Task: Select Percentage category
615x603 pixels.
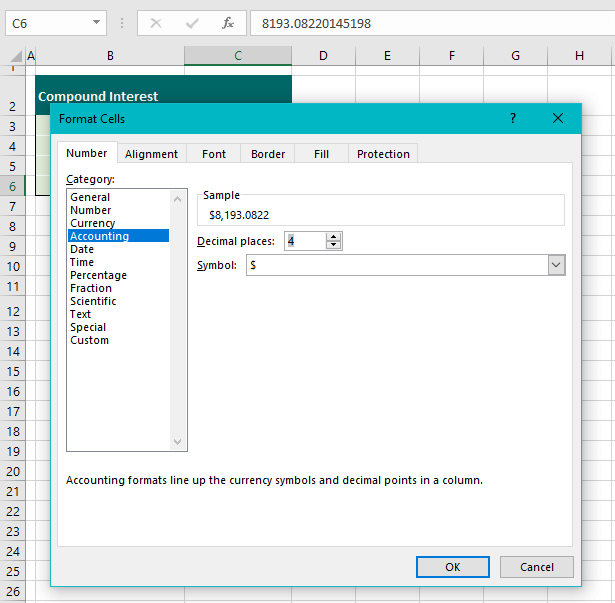Action: (98, 275)
